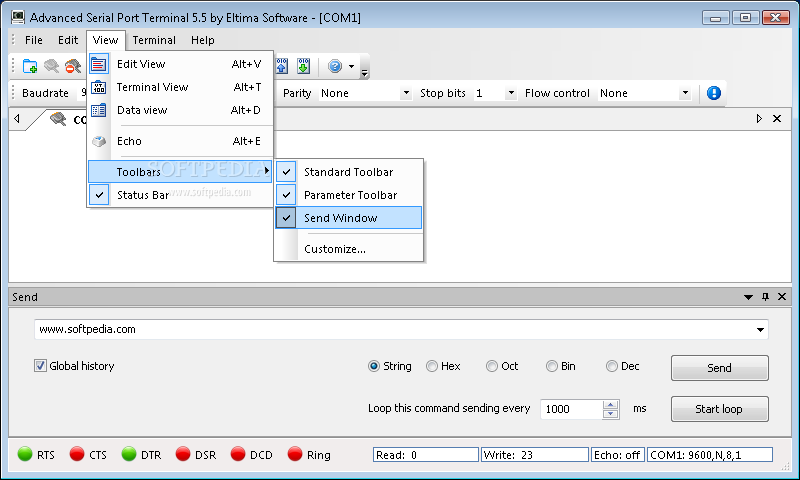
Task: Select the Hex radio button
Action: coord(432,366)
